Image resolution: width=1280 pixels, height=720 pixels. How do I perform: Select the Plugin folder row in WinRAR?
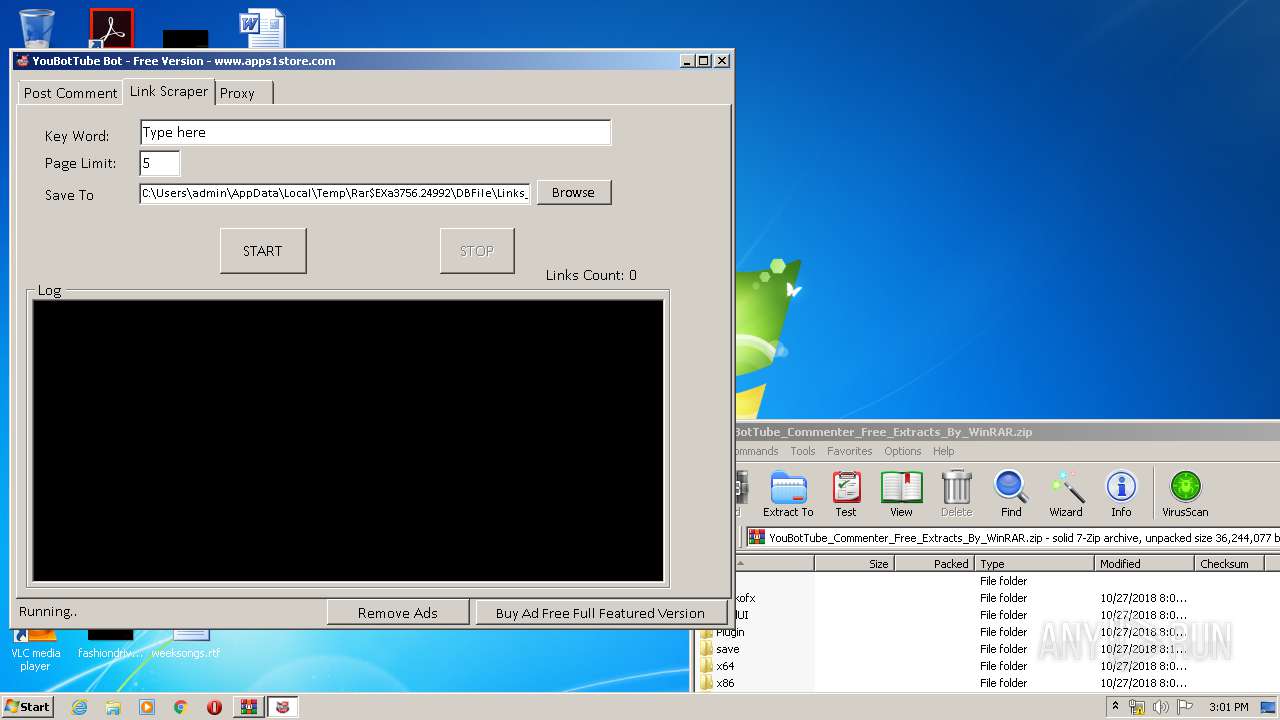[x=988, y=632]
